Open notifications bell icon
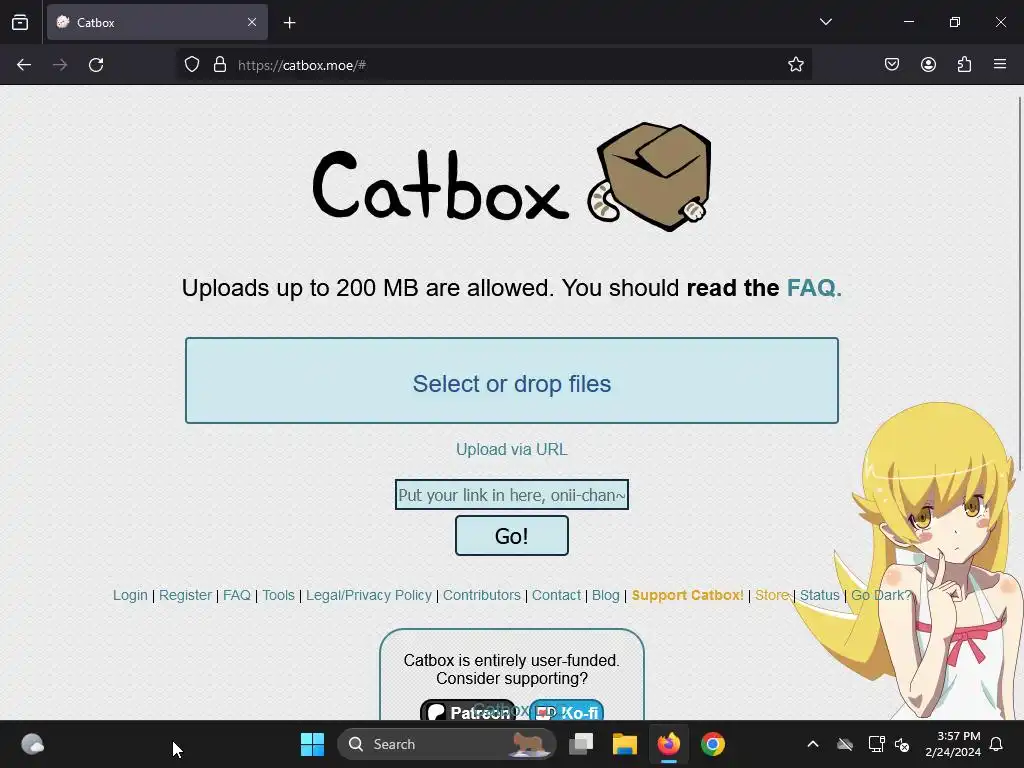 point(997,744)
